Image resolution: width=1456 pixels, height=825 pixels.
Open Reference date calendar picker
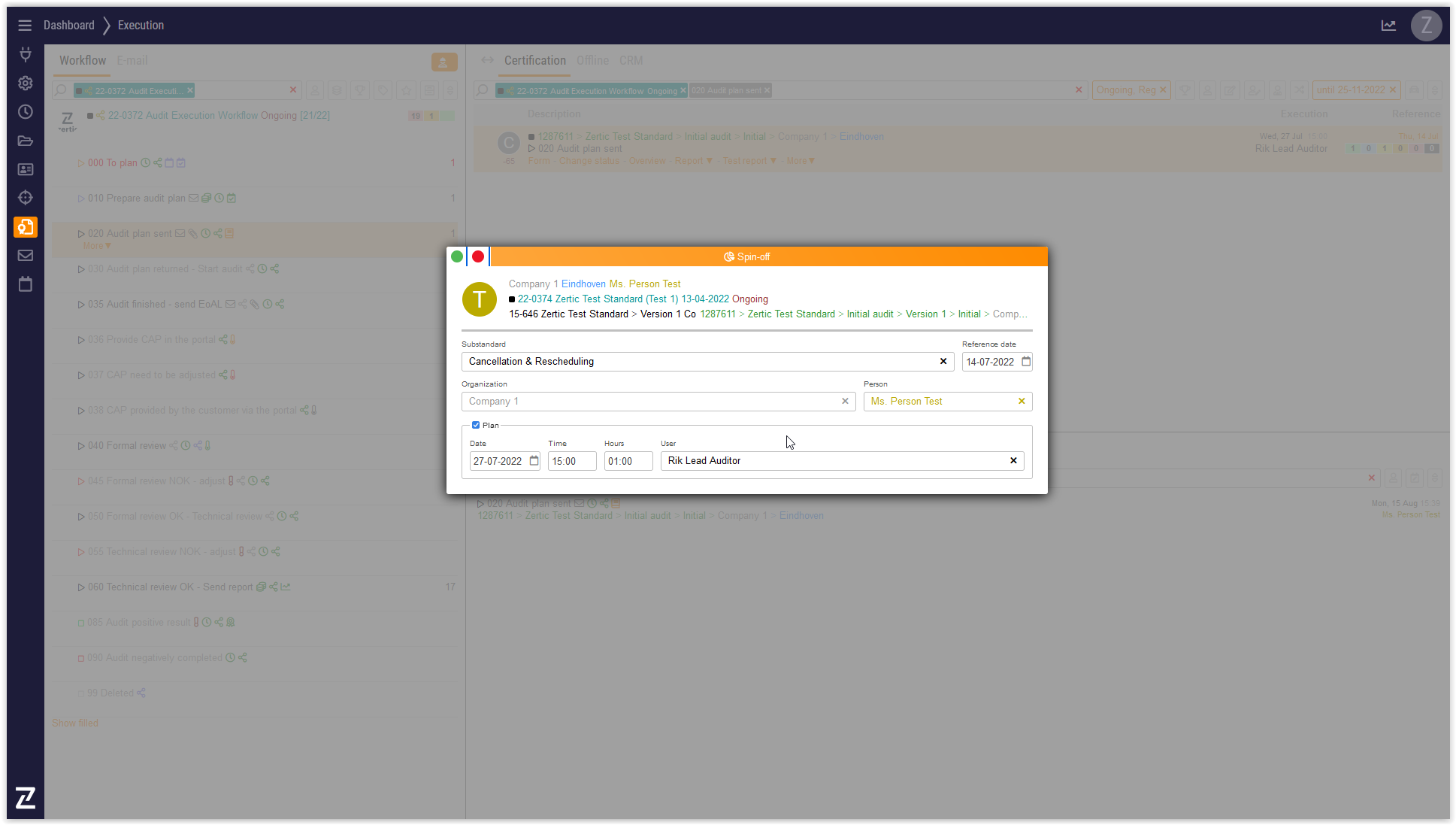pos(1026,362)
